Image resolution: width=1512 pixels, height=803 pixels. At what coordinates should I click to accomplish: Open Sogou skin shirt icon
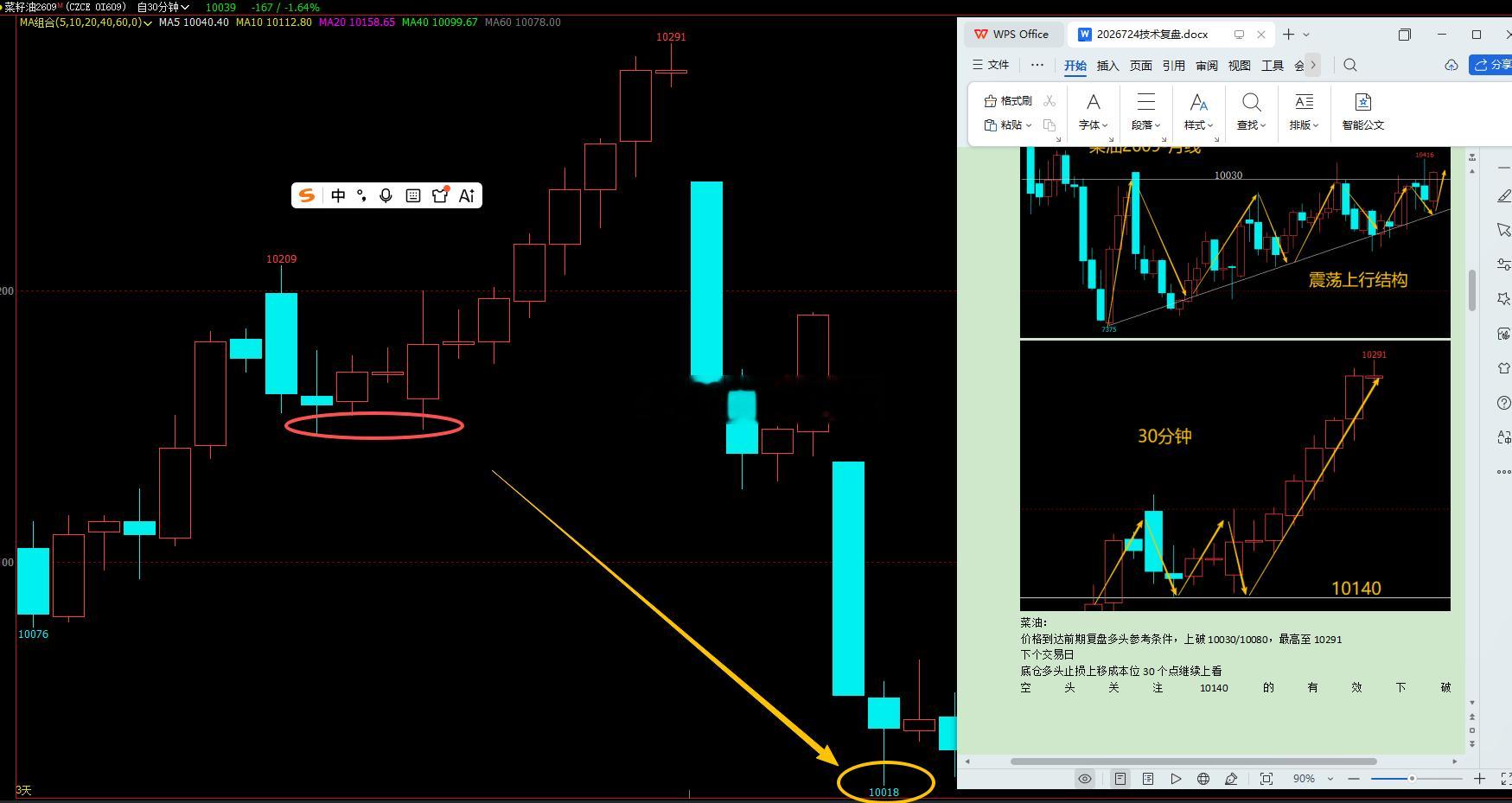tap(440, 195)
